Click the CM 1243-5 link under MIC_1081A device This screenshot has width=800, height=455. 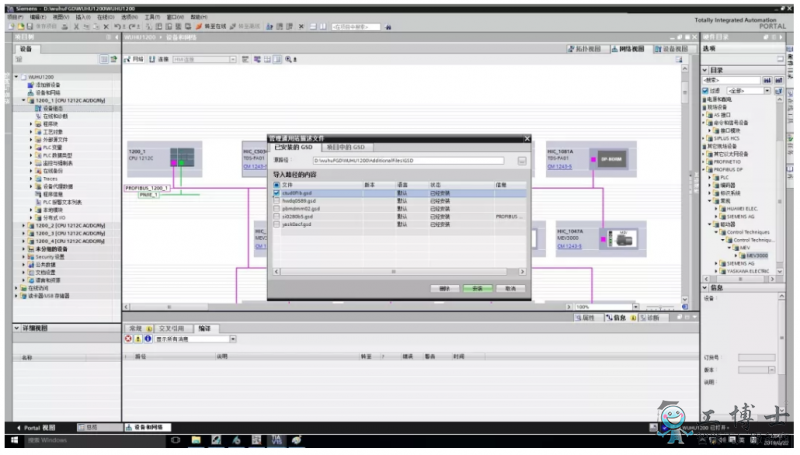[x=560, y=167]
